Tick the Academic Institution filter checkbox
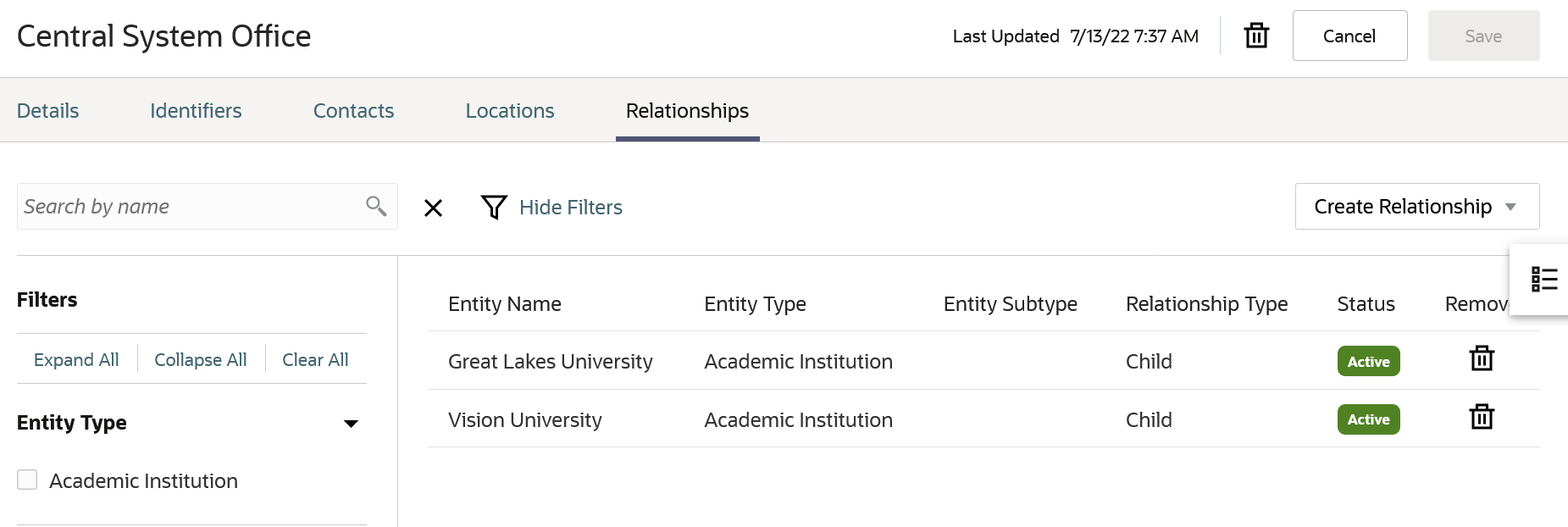Viewport: 1568px width, 527px height. tap(28, 480)
